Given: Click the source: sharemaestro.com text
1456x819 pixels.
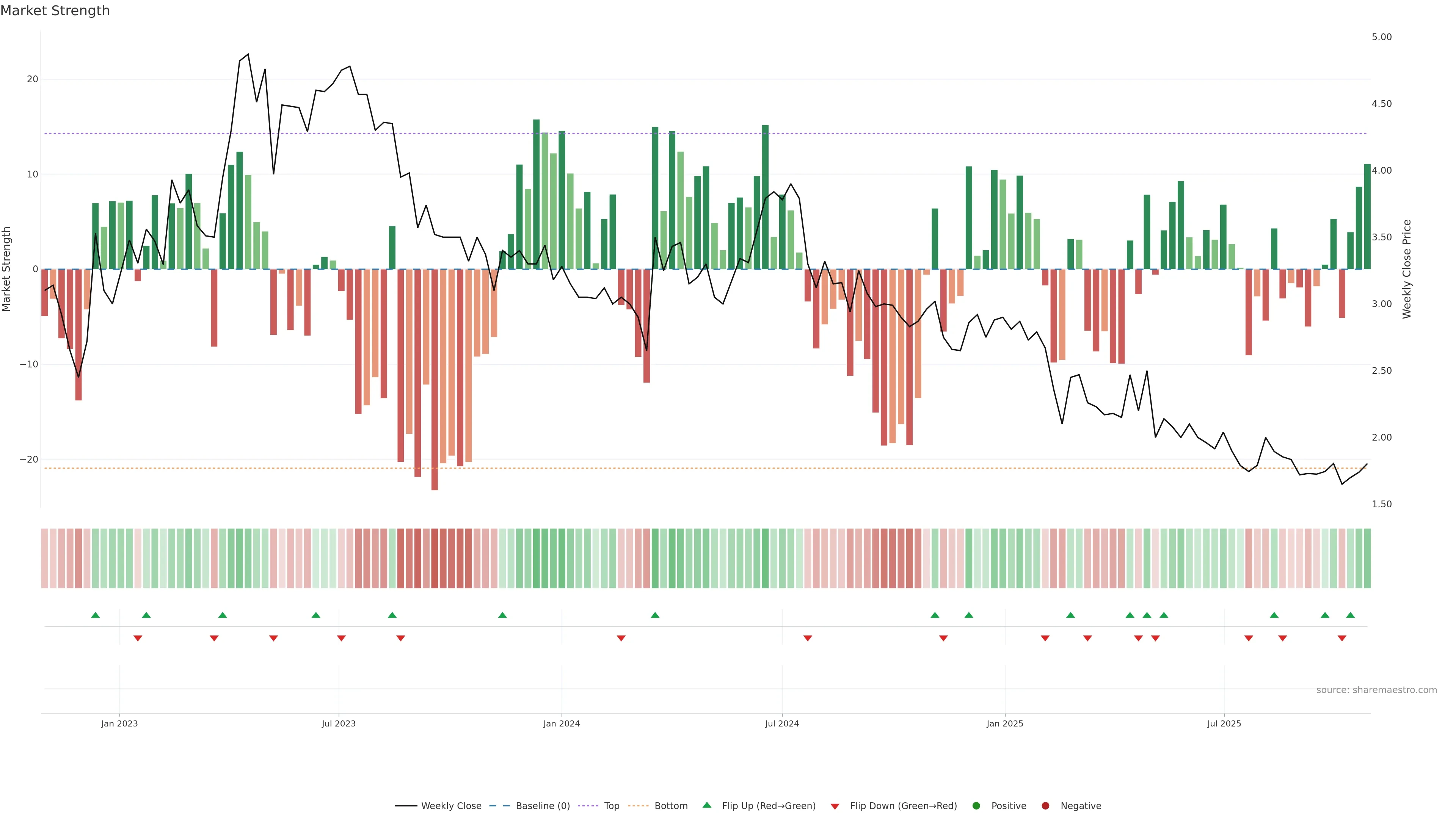Looking at the screenshot, I should (x=1376, y=690).
